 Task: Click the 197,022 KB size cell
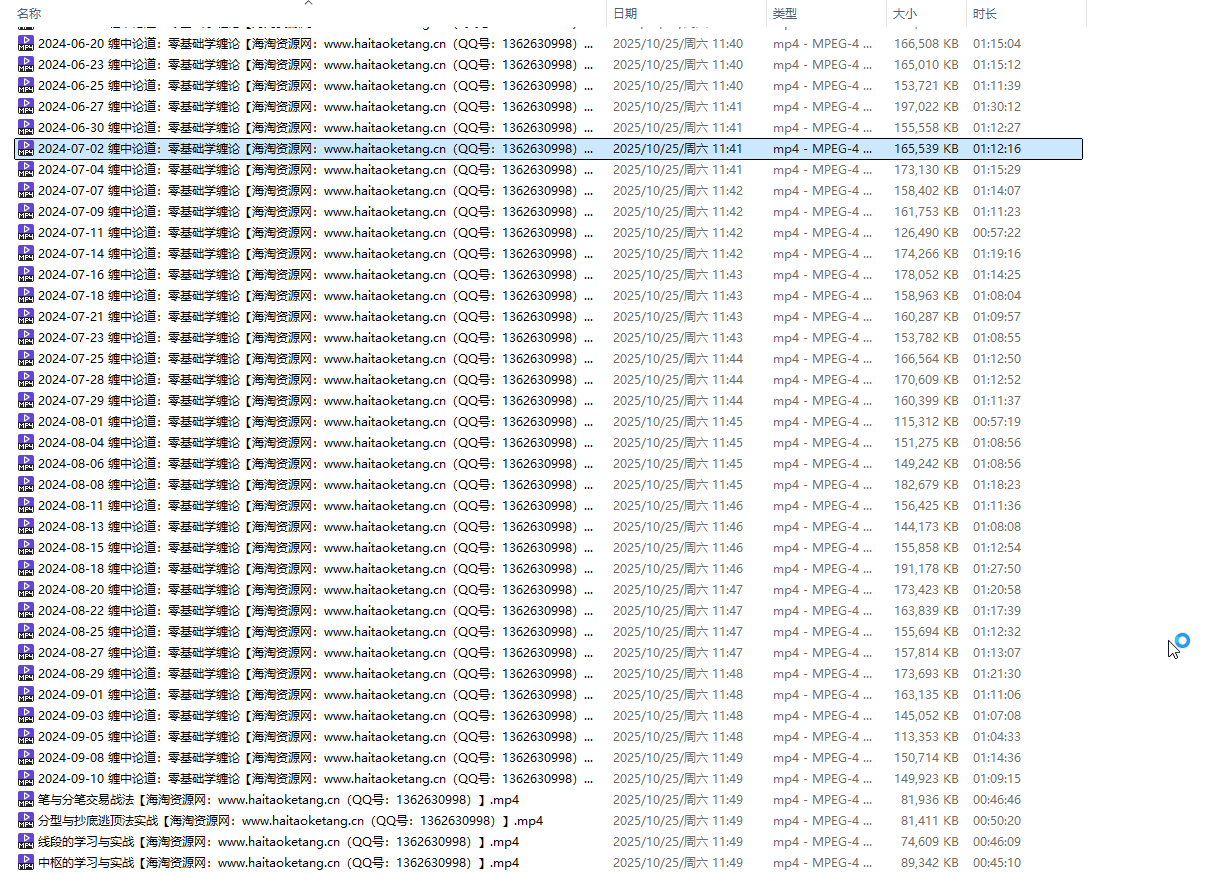[x=926, y=107]
